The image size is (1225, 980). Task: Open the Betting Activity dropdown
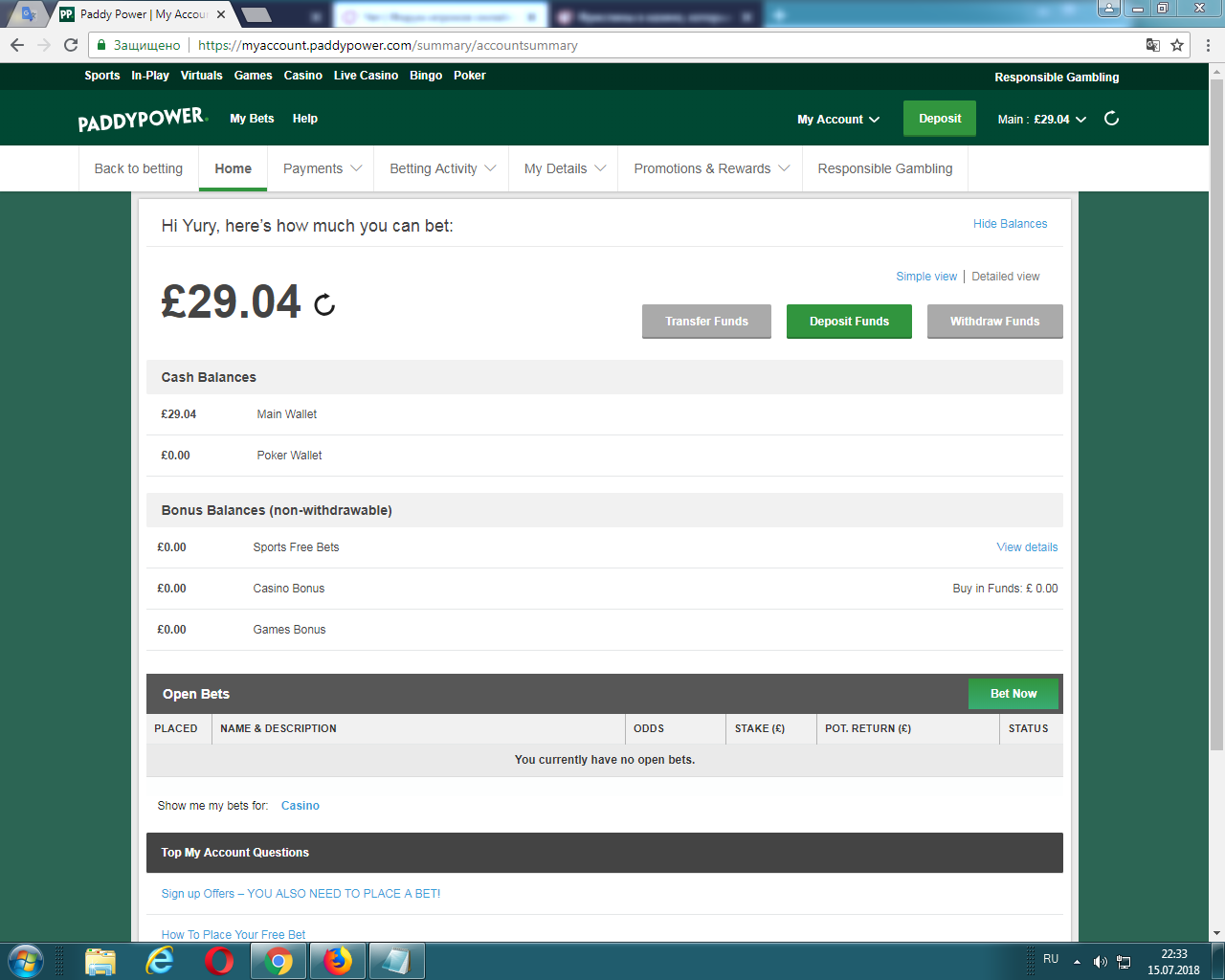(x=442, y=168)
